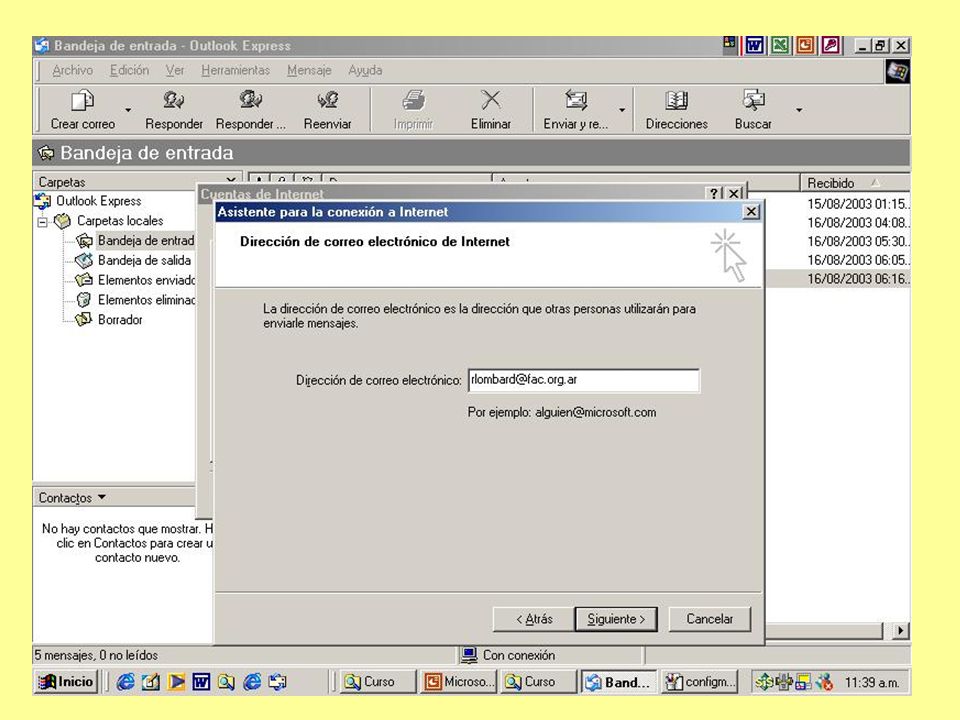Click the Band... taskbar button
Image resolution: width=960 pixels, height=720 pixels.
tap(619, 681)
